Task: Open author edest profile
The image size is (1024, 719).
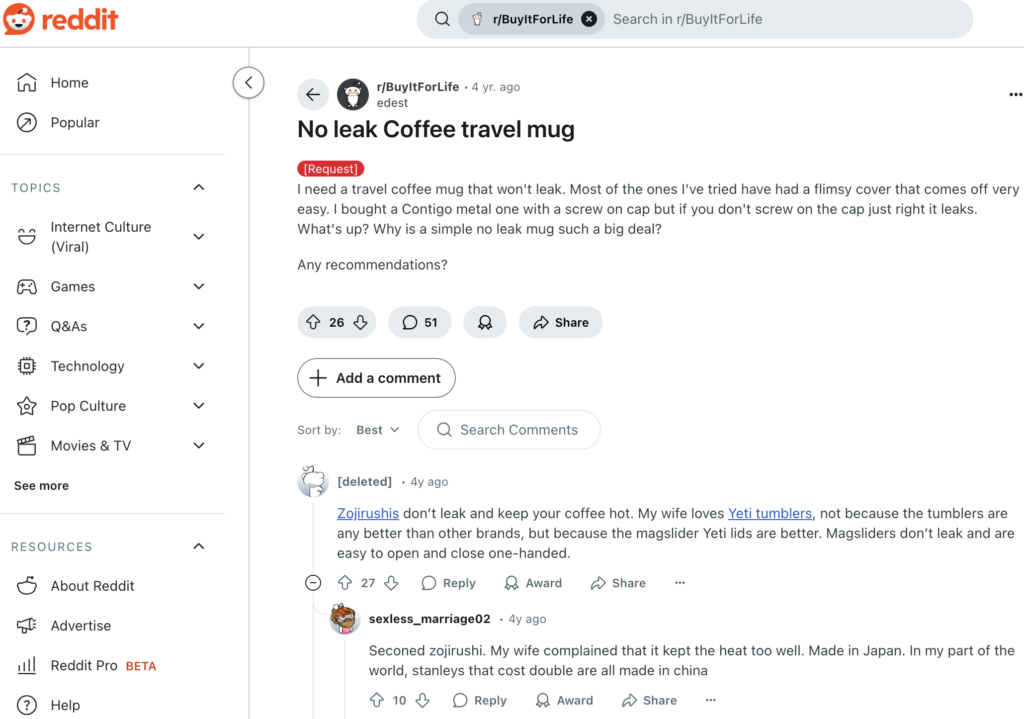Action: point(392,103)
